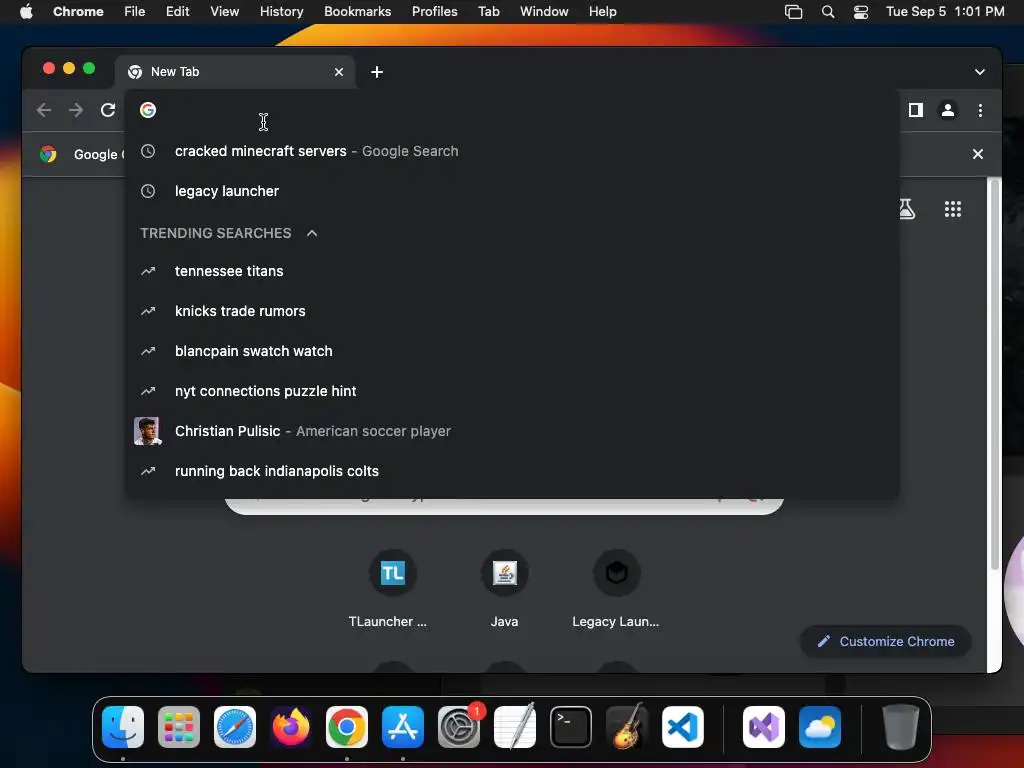Open the Google apps grid icon
Screen dimensions: 1024x768
pyautogui.click(x=953, y=209)
